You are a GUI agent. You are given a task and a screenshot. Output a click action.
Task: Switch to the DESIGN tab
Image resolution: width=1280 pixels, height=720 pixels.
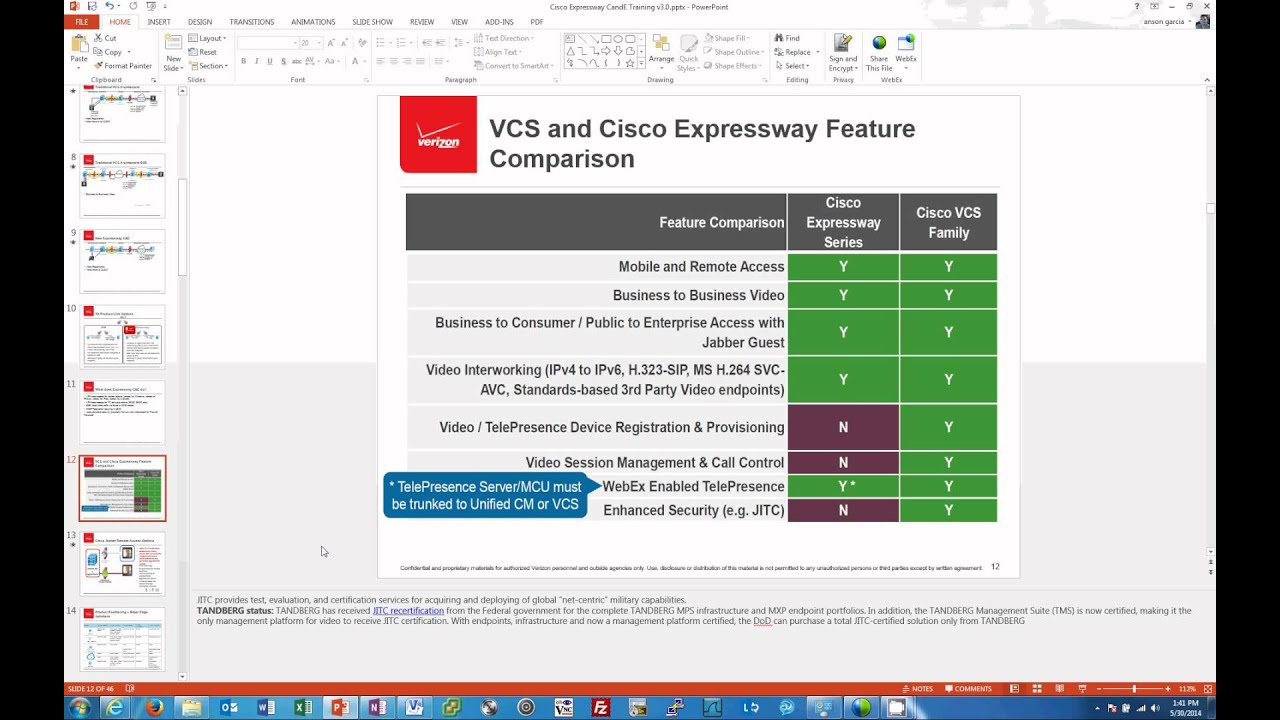pos(200,22)
